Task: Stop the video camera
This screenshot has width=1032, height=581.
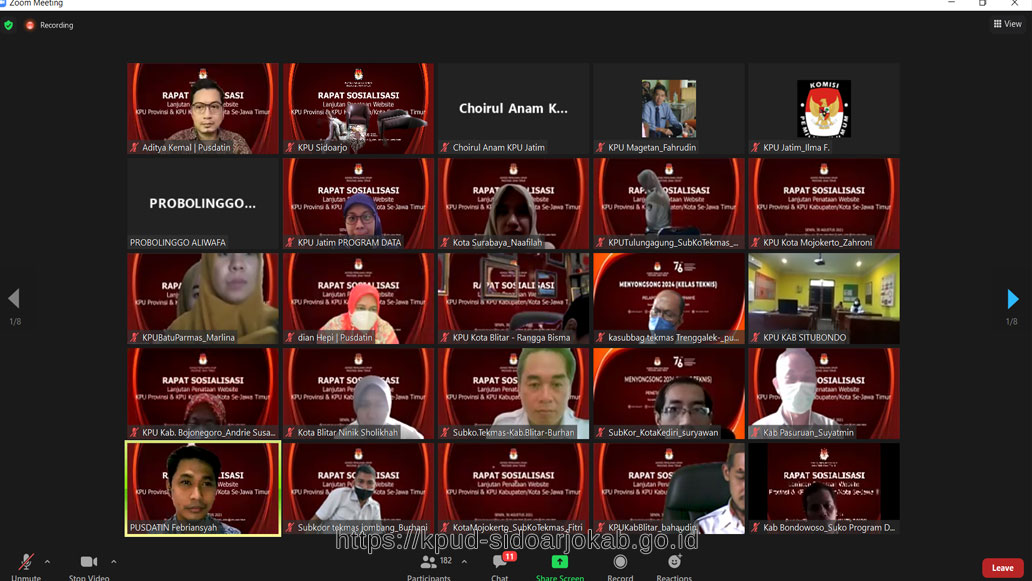Action: pyautogui.click(x=89, y=564)
